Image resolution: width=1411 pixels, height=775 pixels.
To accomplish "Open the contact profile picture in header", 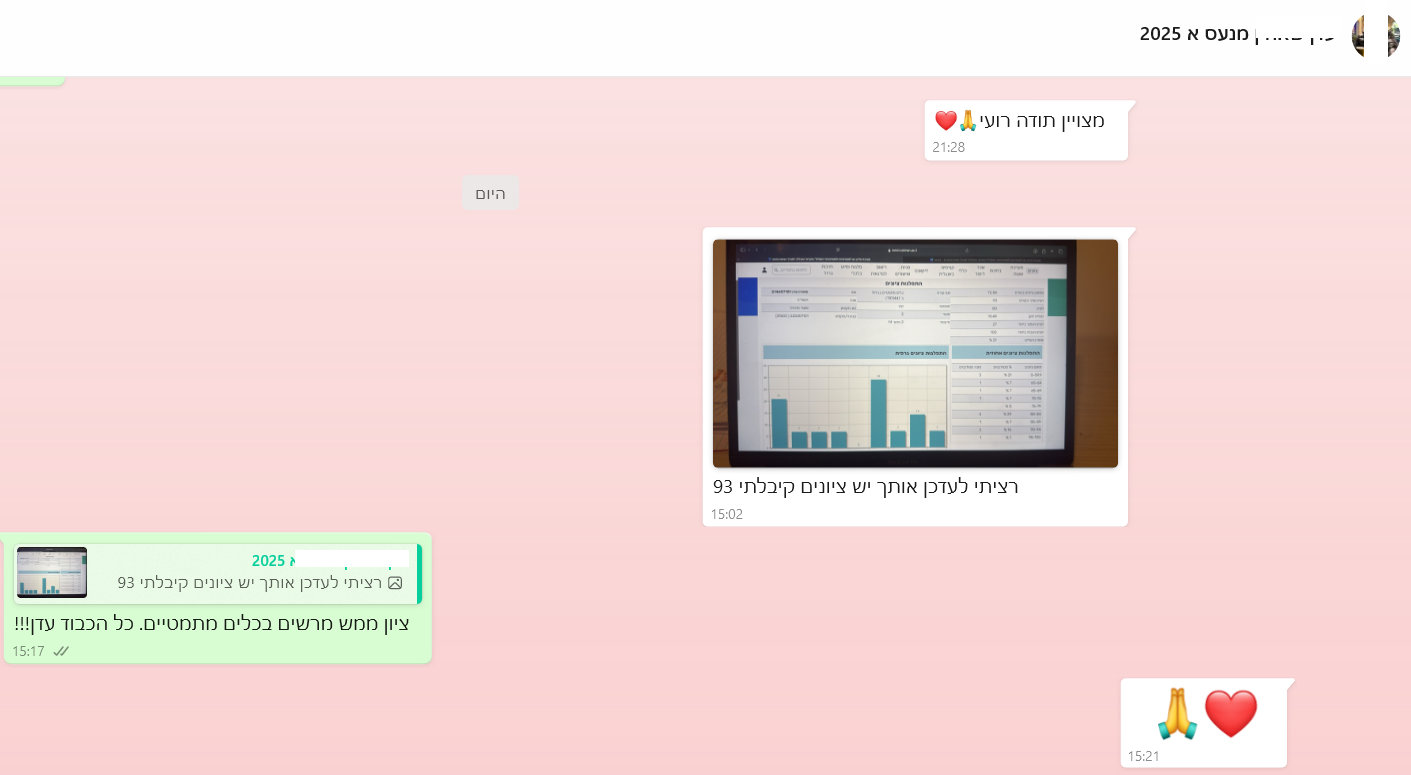I will 1375,36.
